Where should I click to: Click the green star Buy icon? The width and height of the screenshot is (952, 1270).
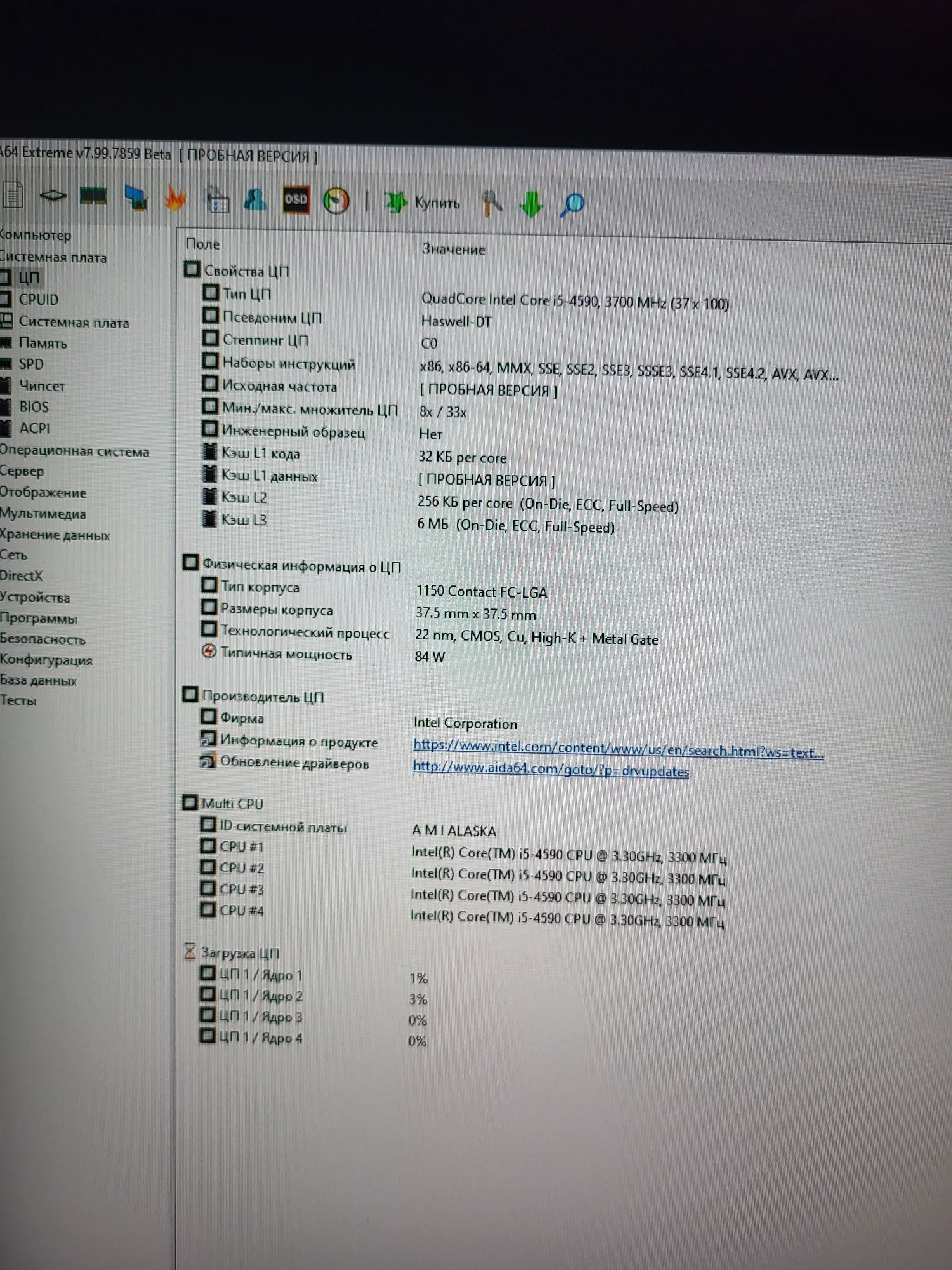click(x=395, y=203)
